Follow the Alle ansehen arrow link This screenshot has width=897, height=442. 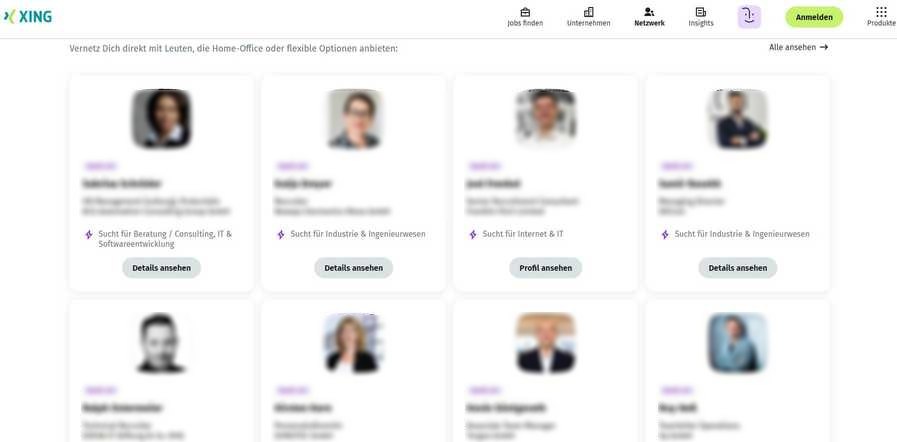798,47
